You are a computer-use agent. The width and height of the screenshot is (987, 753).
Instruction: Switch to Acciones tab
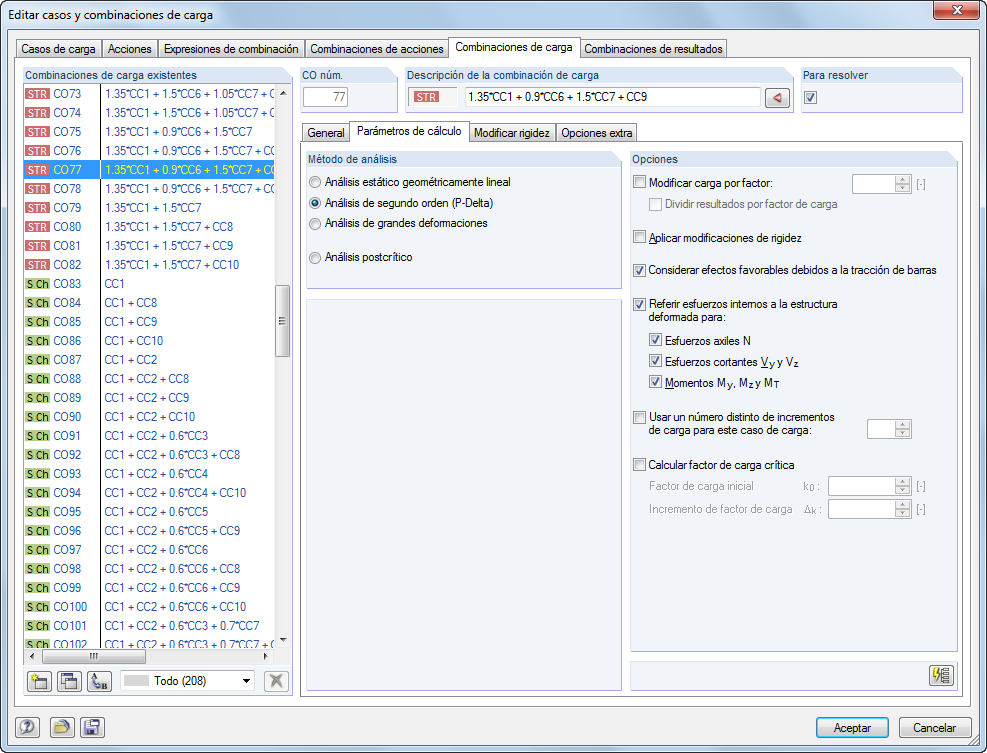[130, 48]
